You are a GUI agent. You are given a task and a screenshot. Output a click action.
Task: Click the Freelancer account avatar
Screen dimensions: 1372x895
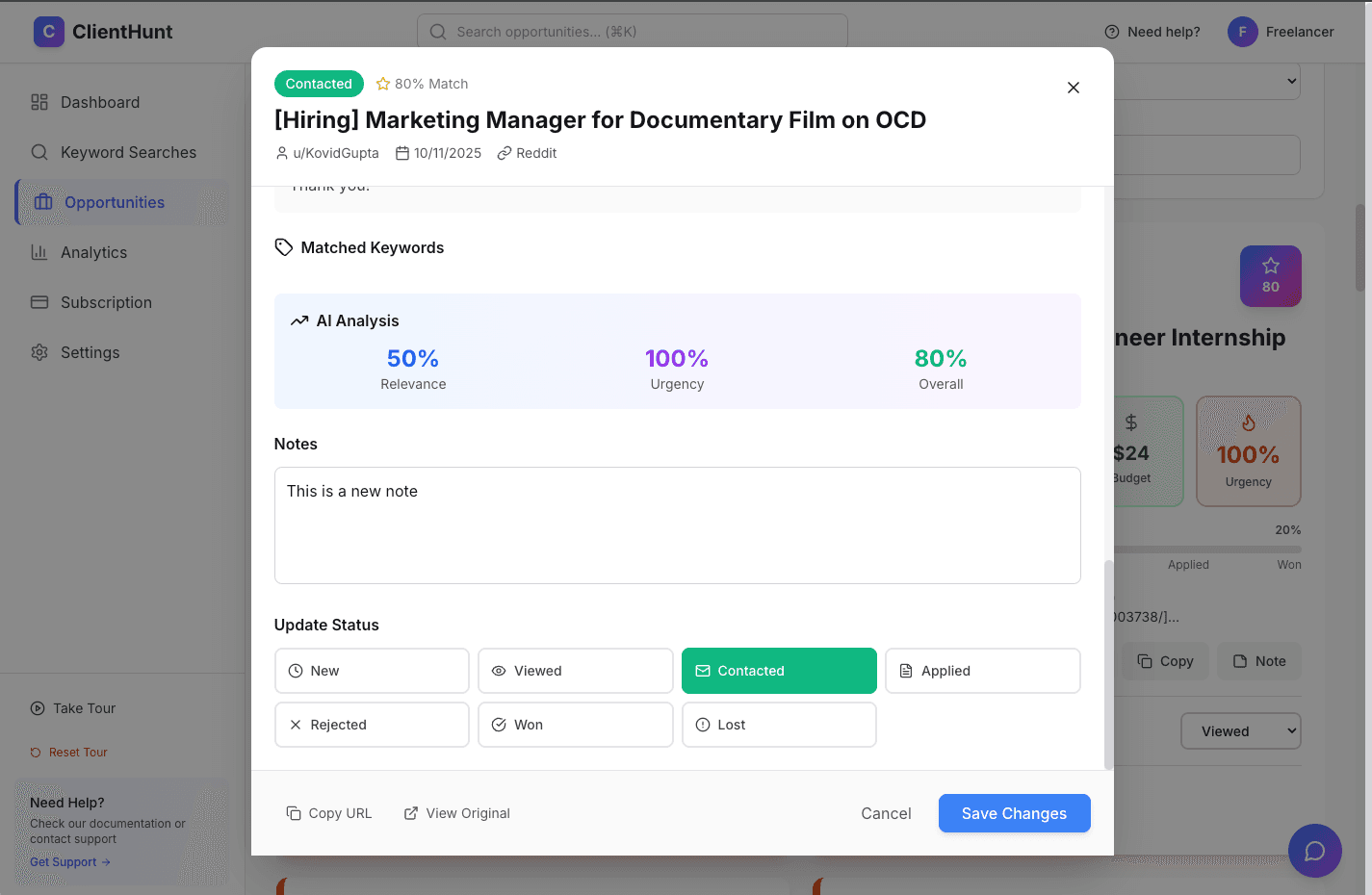[x=1242, y=32]
